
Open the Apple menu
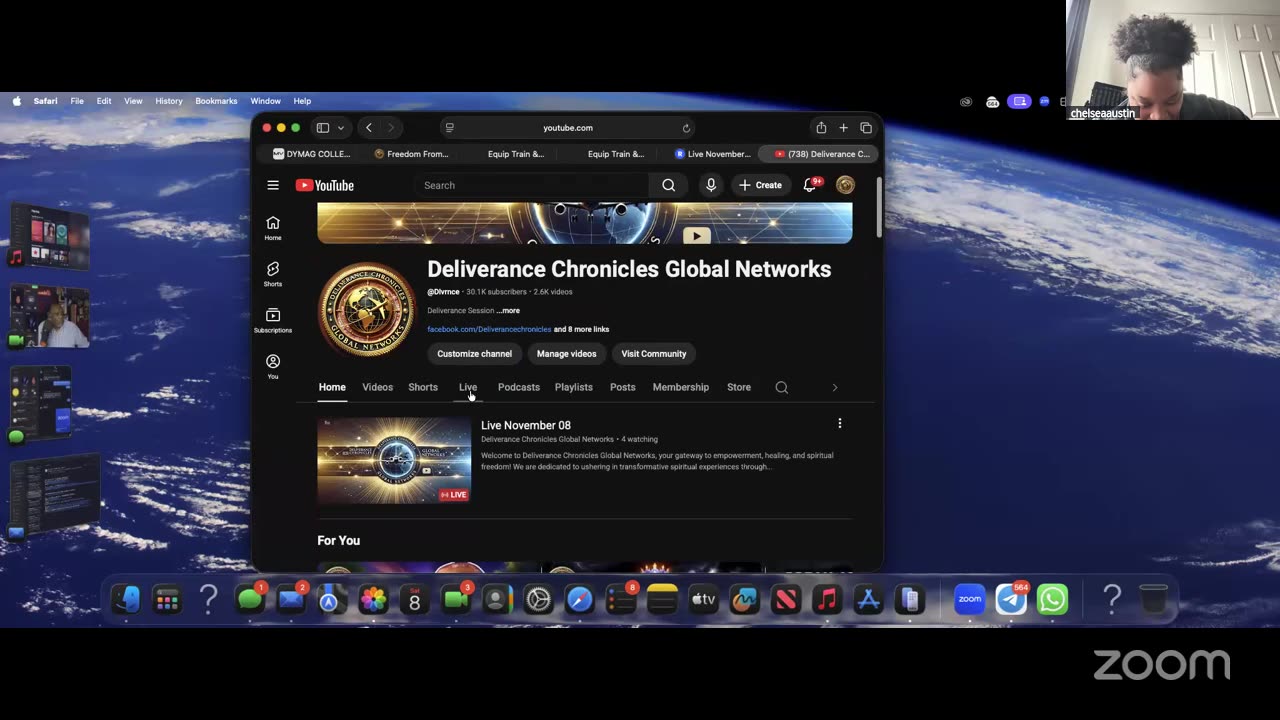(x=17, y=101)
